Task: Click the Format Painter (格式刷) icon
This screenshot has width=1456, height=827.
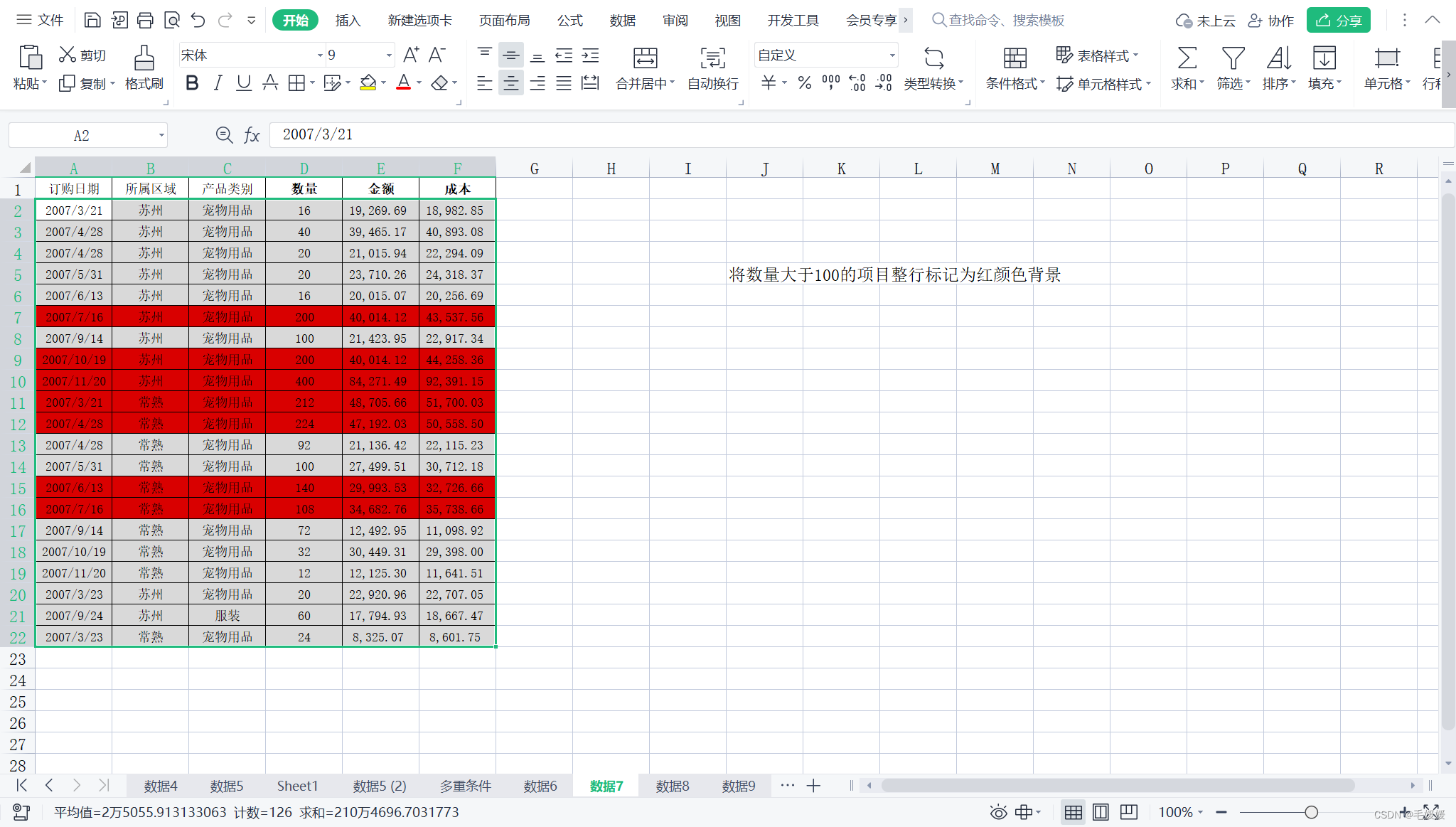Action: click(144, 58)
